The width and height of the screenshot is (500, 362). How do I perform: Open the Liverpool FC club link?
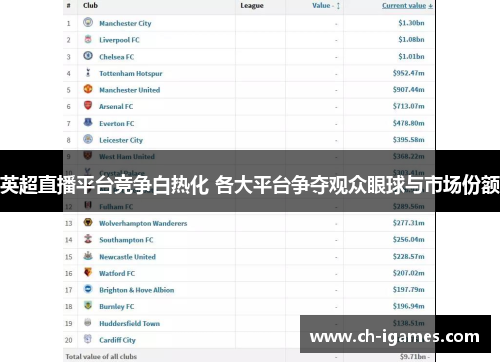tap(119, 40)
